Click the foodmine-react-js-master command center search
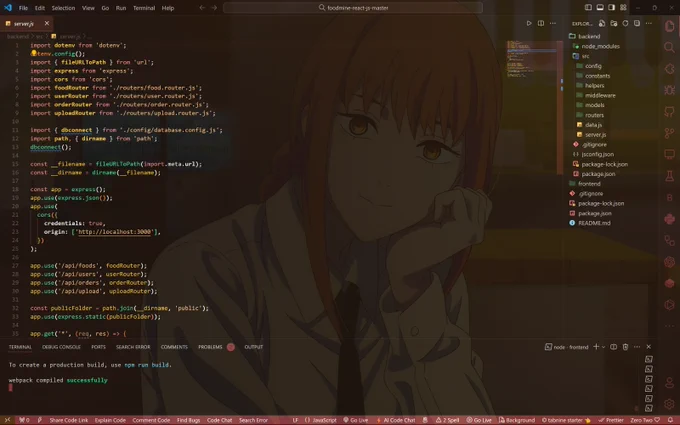This screenshot has width=680, height=425. pos(353,8)
